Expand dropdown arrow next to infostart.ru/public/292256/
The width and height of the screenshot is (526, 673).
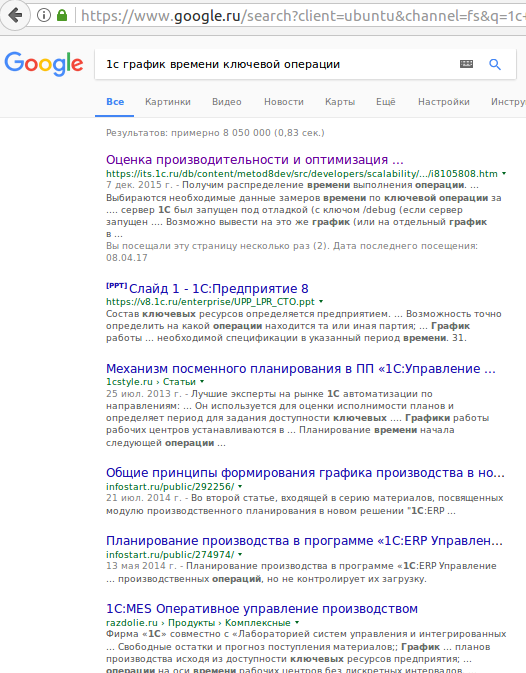coord(240,486)
